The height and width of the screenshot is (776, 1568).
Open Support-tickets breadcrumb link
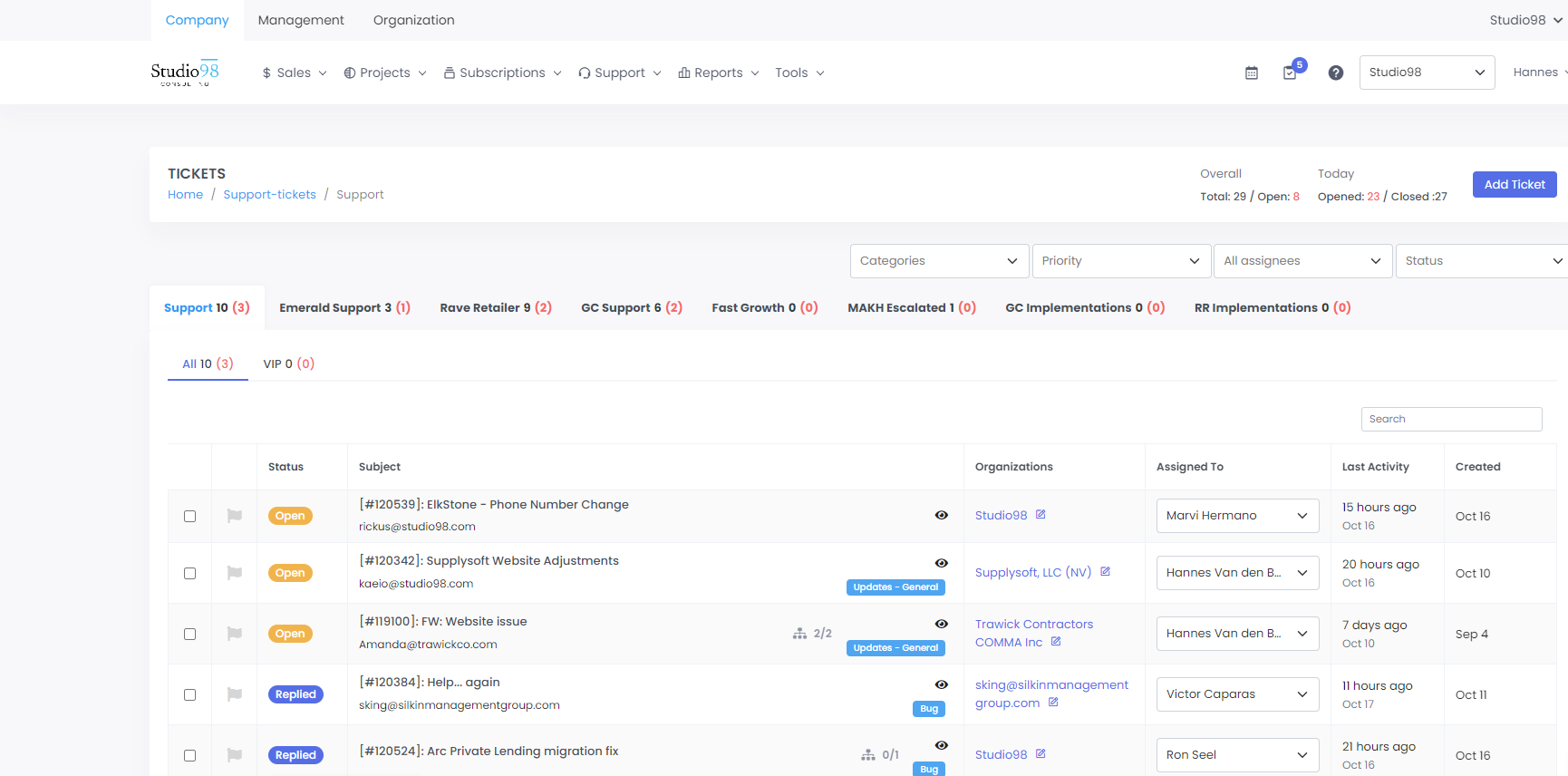tap(269, 195)
